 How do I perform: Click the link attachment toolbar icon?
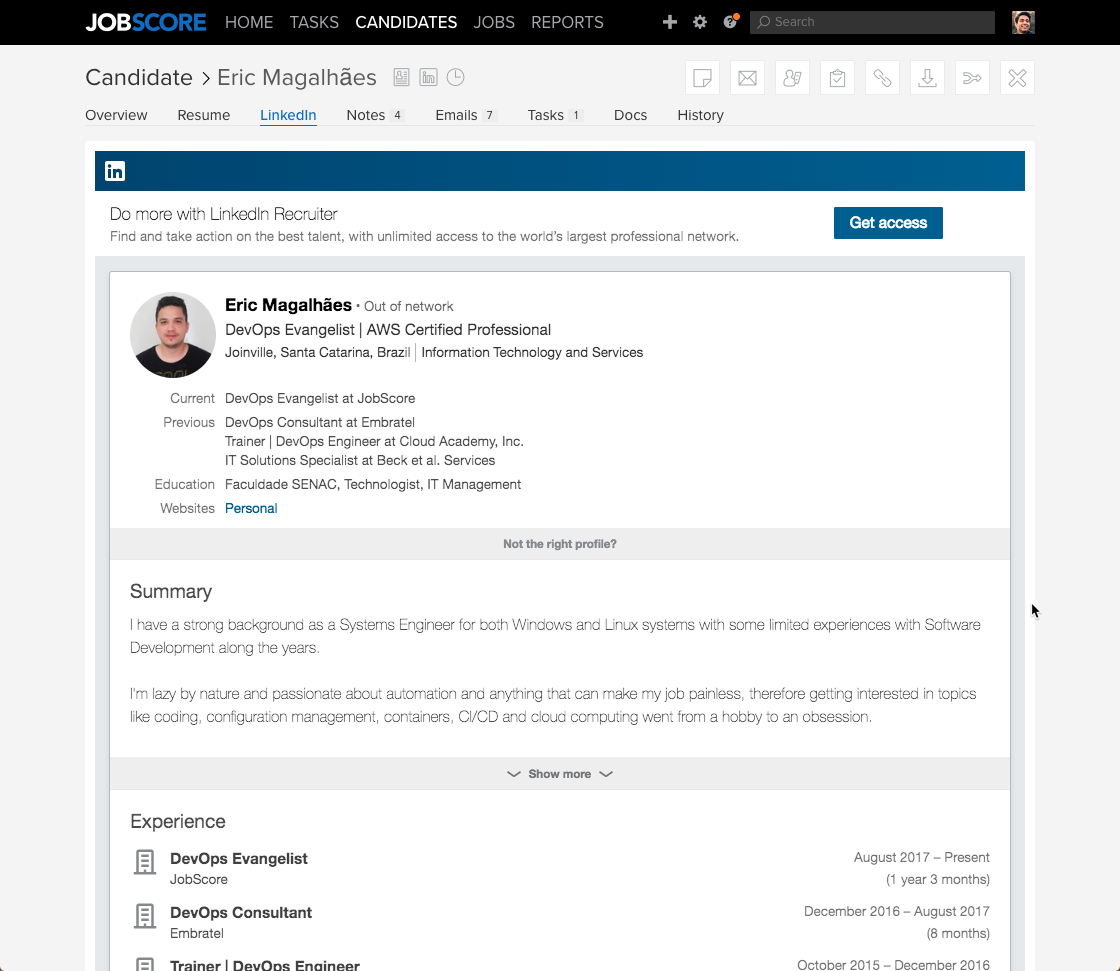click(x=882, y=77)
